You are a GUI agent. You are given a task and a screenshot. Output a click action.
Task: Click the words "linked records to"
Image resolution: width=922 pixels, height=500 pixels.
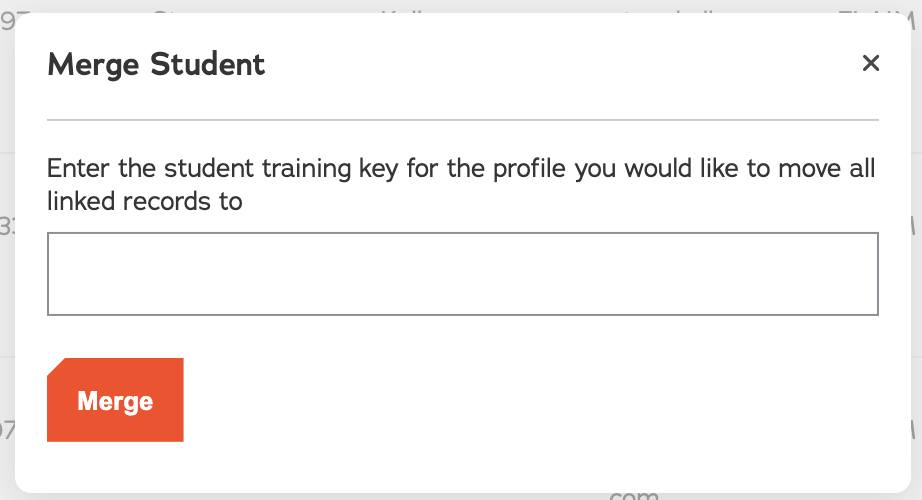pos(145,201)
